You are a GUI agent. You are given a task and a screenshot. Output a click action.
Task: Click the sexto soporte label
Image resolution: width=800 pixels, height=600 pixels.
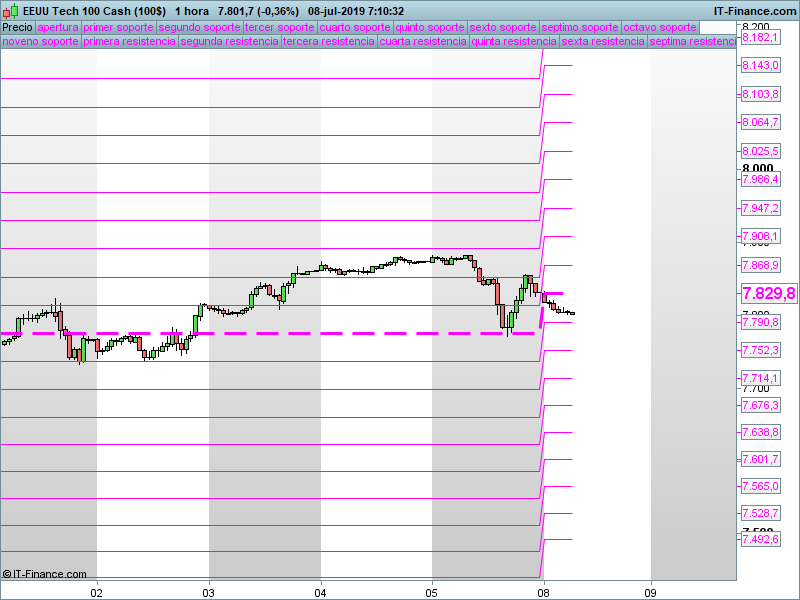503,28
